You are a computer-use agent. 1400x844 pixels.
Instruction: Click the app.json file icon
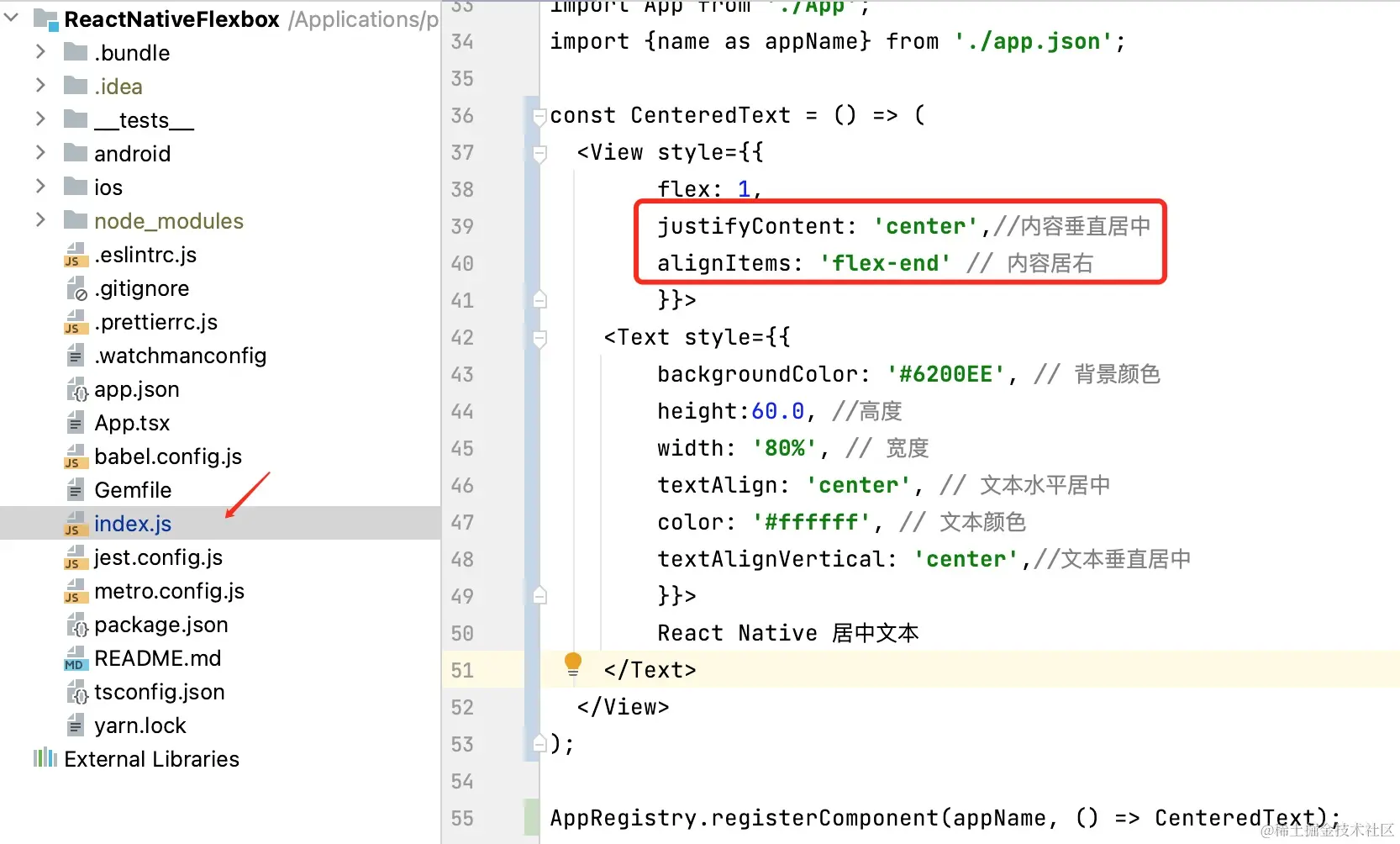click(76, 389)
